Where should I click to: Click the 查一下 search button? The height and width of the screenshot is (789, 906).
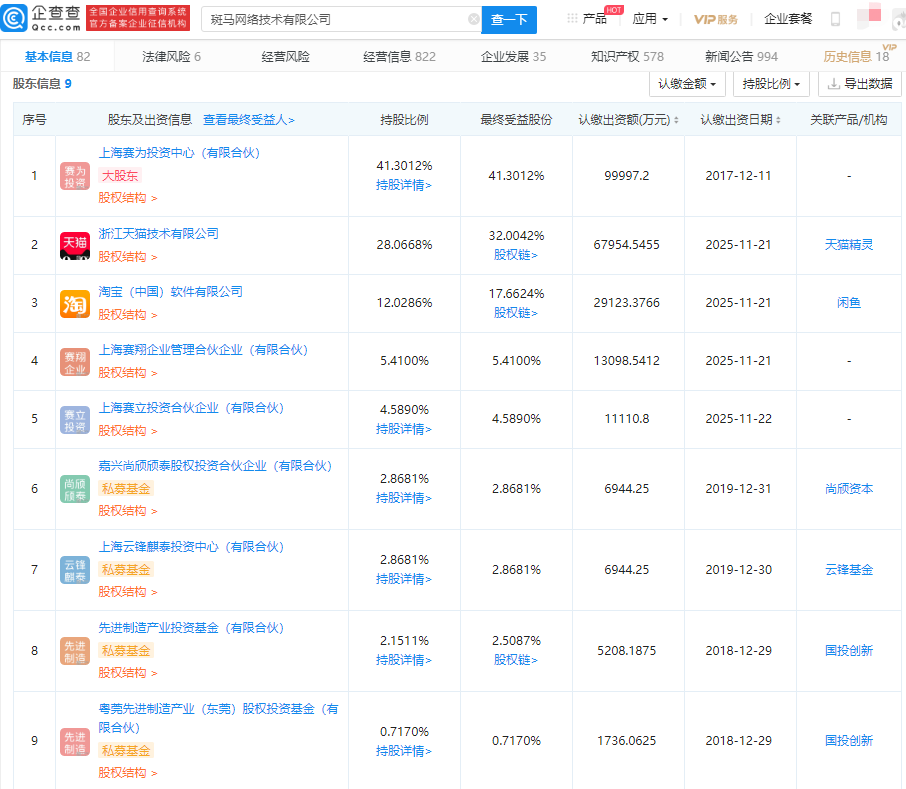pos(509,20)
